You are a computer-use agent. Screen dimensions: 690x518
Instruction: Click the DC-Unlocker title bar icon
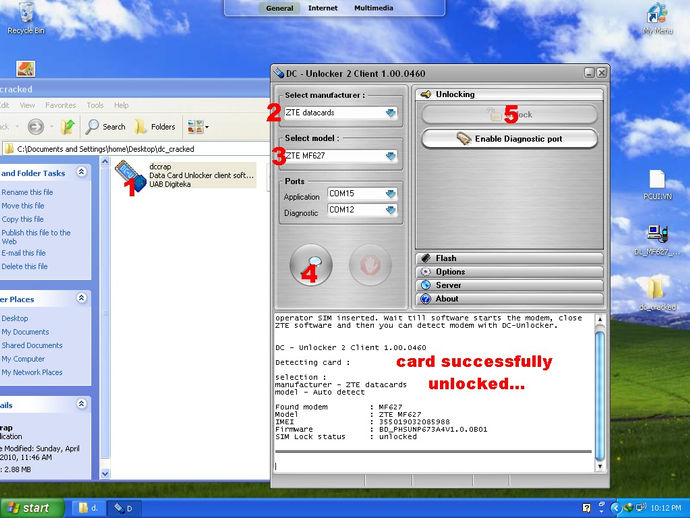pos(279,73)
